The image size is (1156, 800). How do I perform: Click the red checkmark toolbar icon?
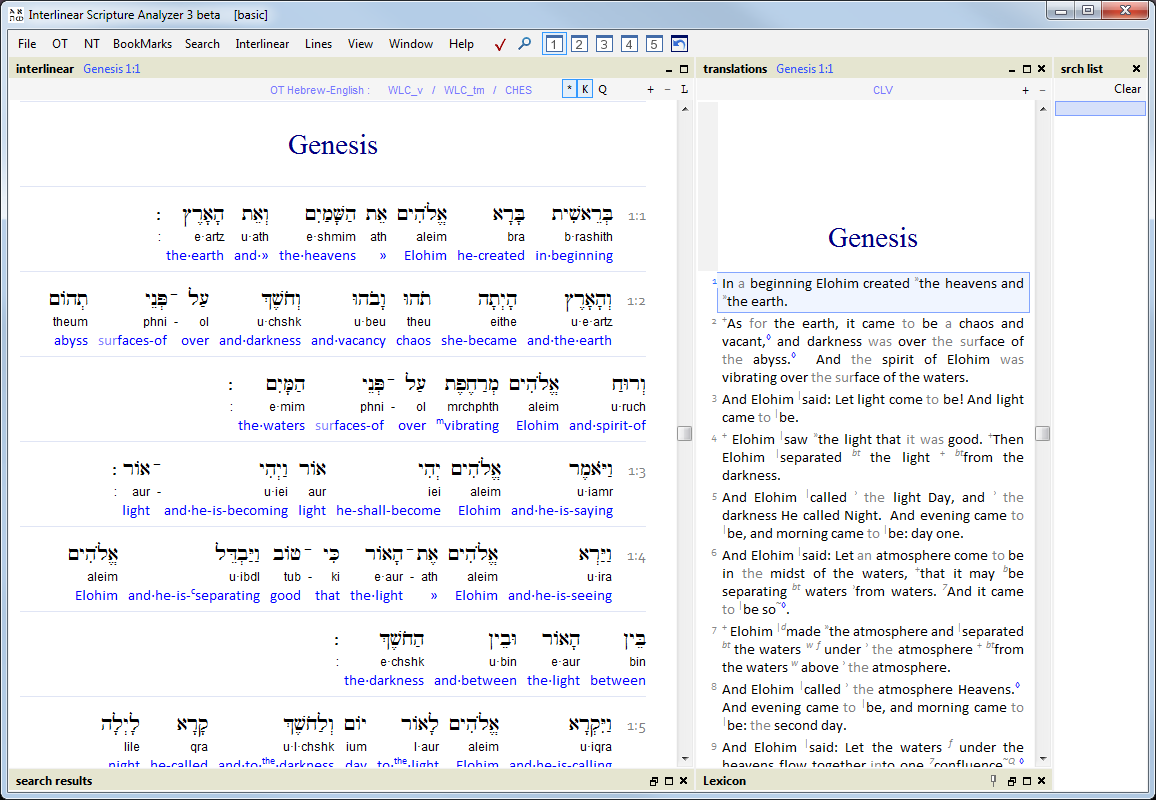(x=500, y=44)
